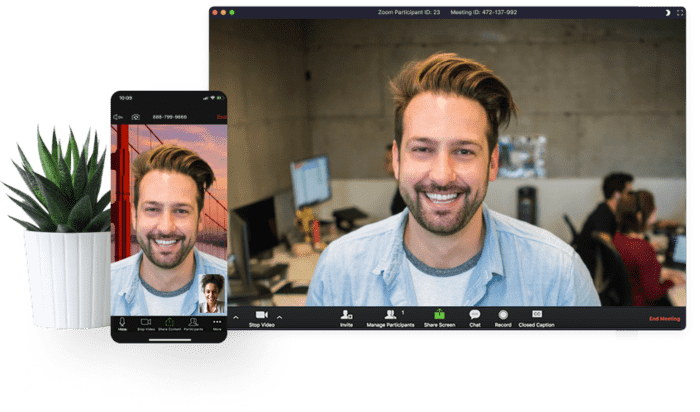Viewport: 700px width, 412px height.
Task: Invite people using desktop Invite icon
Action: coord(346,319)
